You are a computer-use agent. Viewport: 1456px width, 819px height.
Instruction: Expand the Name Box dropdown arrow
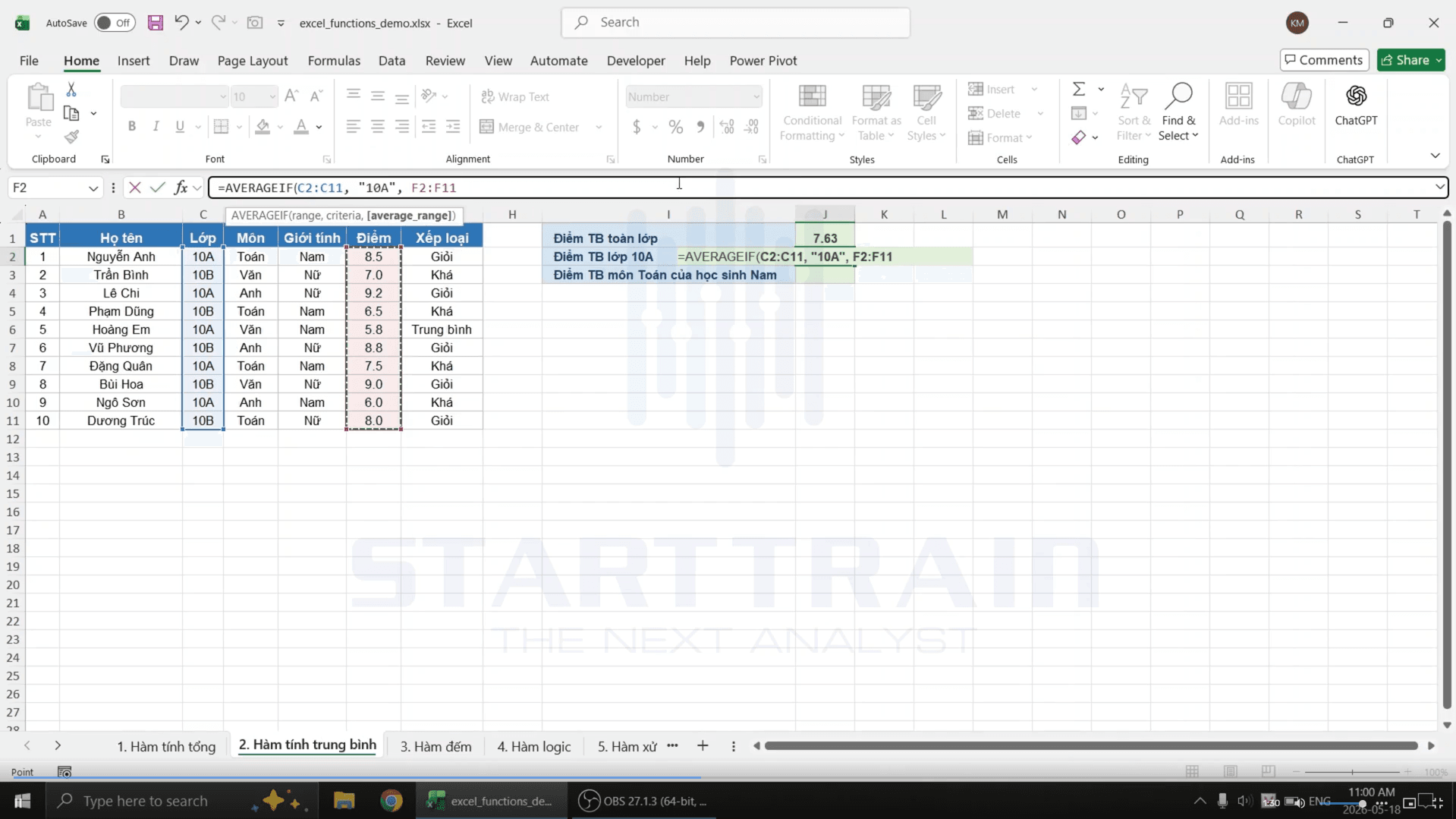[x=93, y=187]
